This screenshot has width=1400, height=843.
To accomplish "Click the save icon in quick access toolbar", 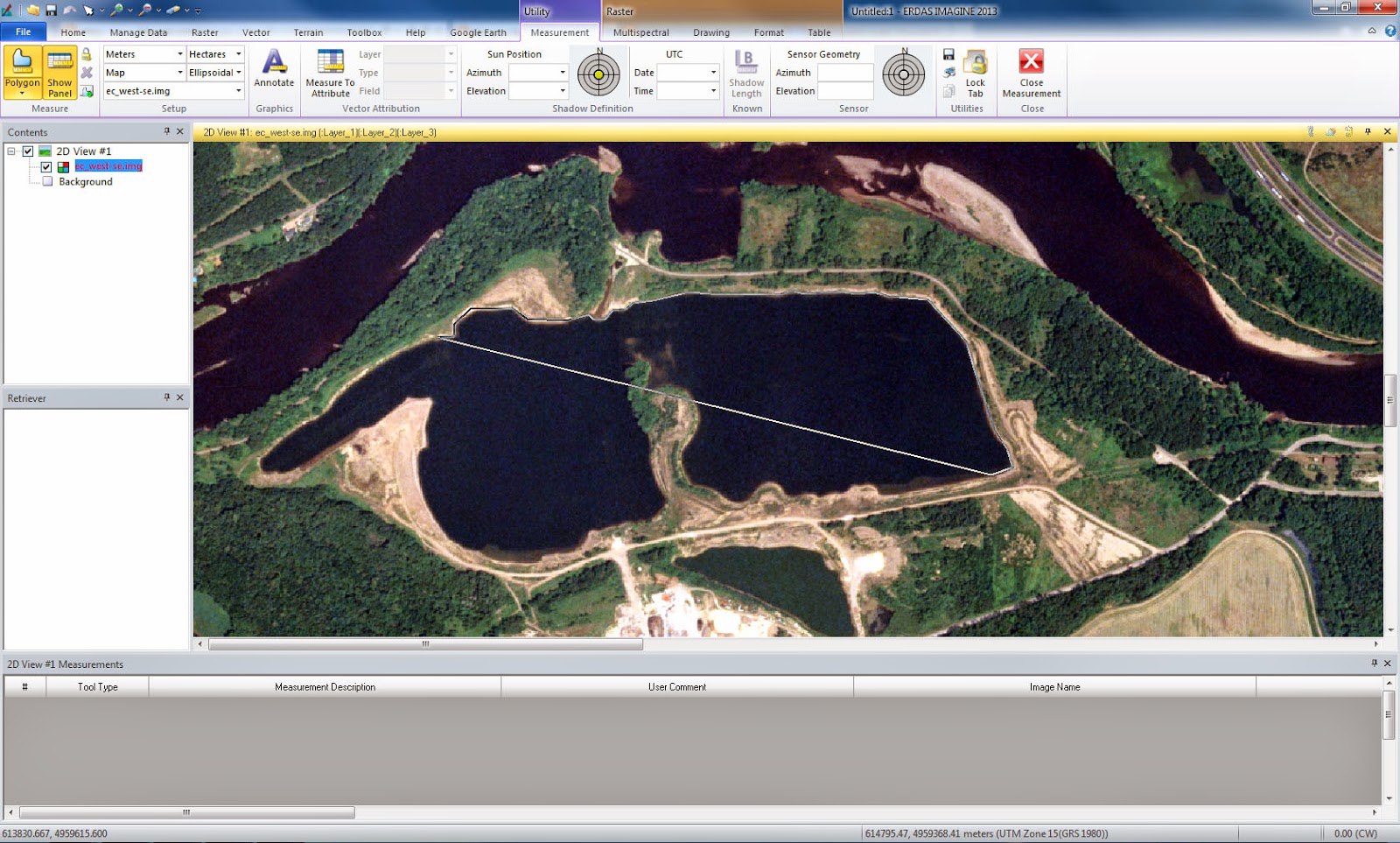I will coord(51,11).
